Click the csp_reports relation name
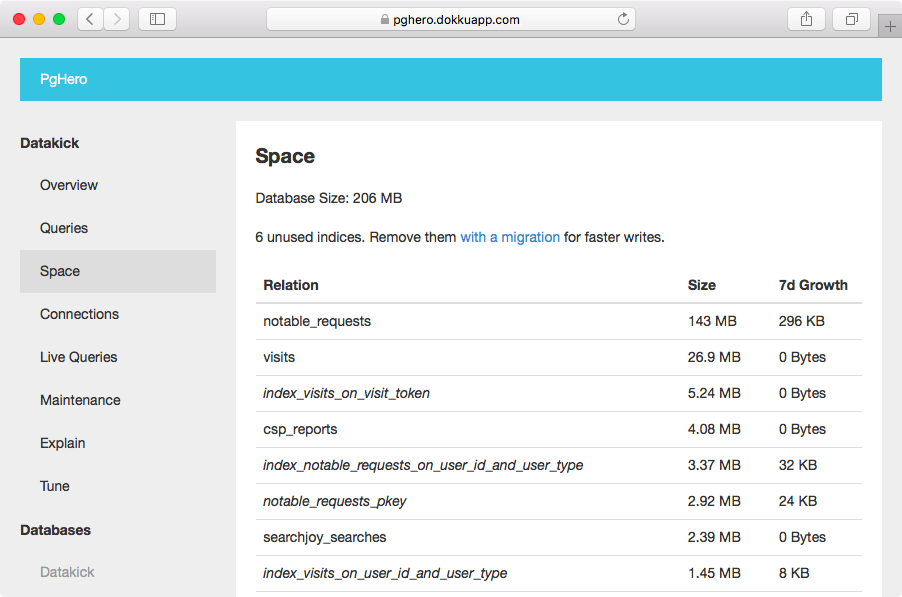 click(x=300, y=430)
